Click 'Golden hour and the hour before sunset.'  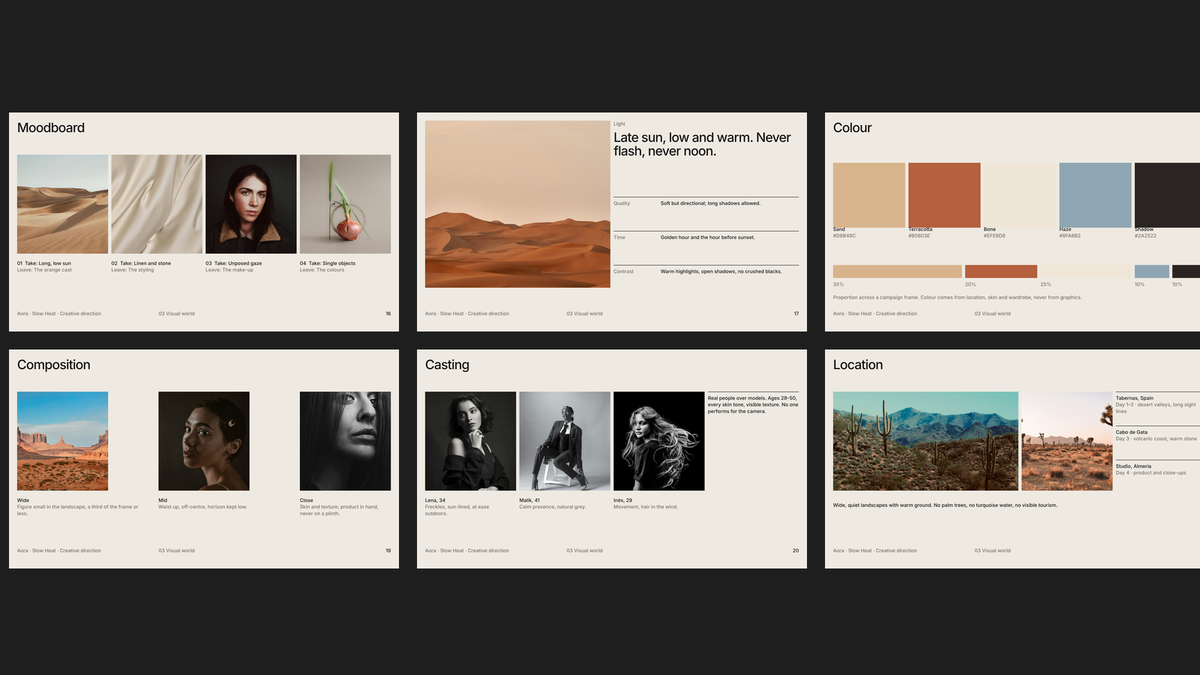[x=707, y=237]
